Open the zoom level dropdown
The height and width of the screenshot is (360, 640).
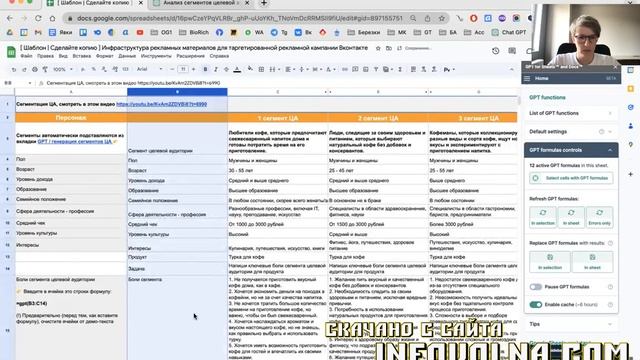point(62,69)
